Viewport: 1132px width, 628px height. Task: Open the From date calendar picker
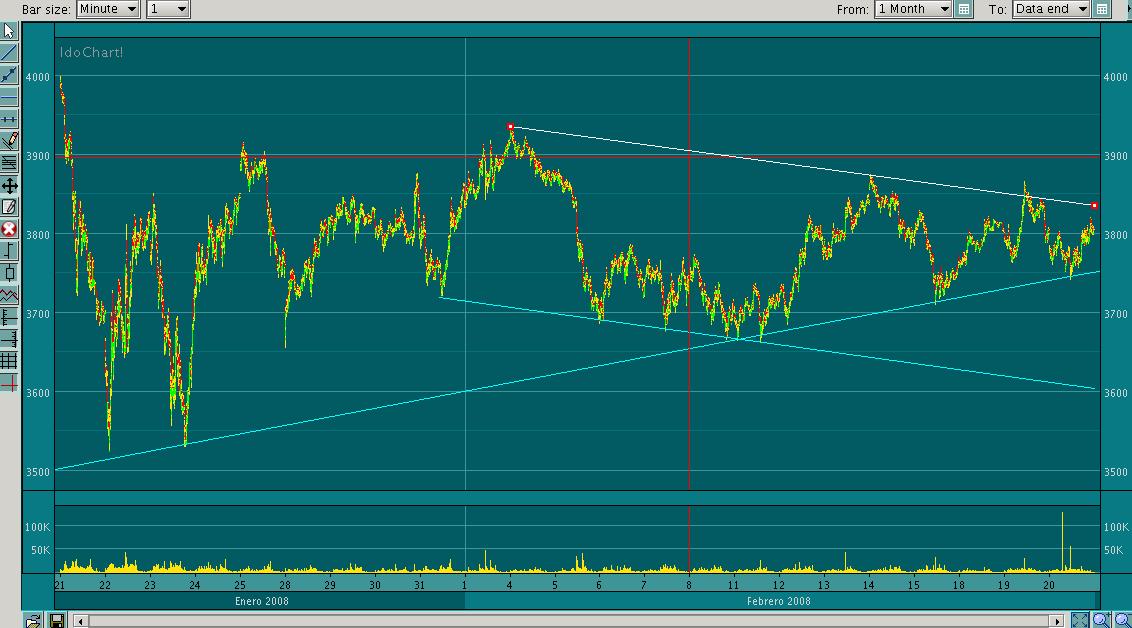(964, 9)
